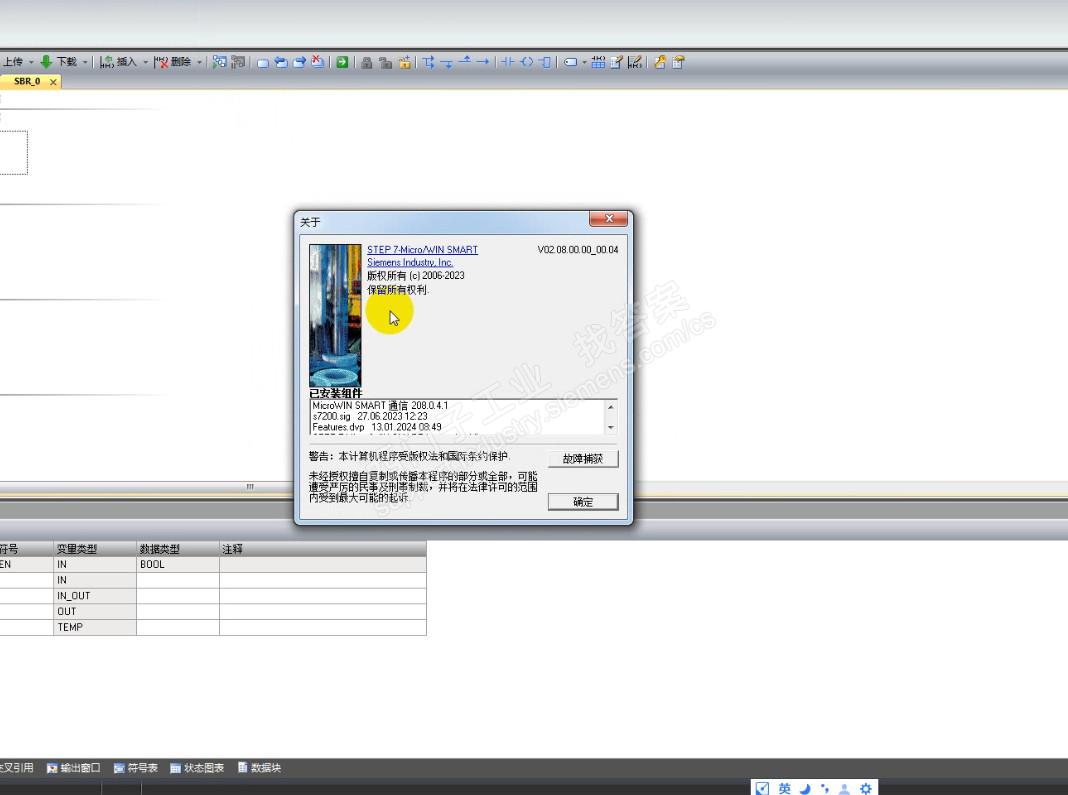This screenshot has height=795, width=1068.
Task: Expand the Delete (删除) dropdown arrow
Action: [x=200, y=62]
